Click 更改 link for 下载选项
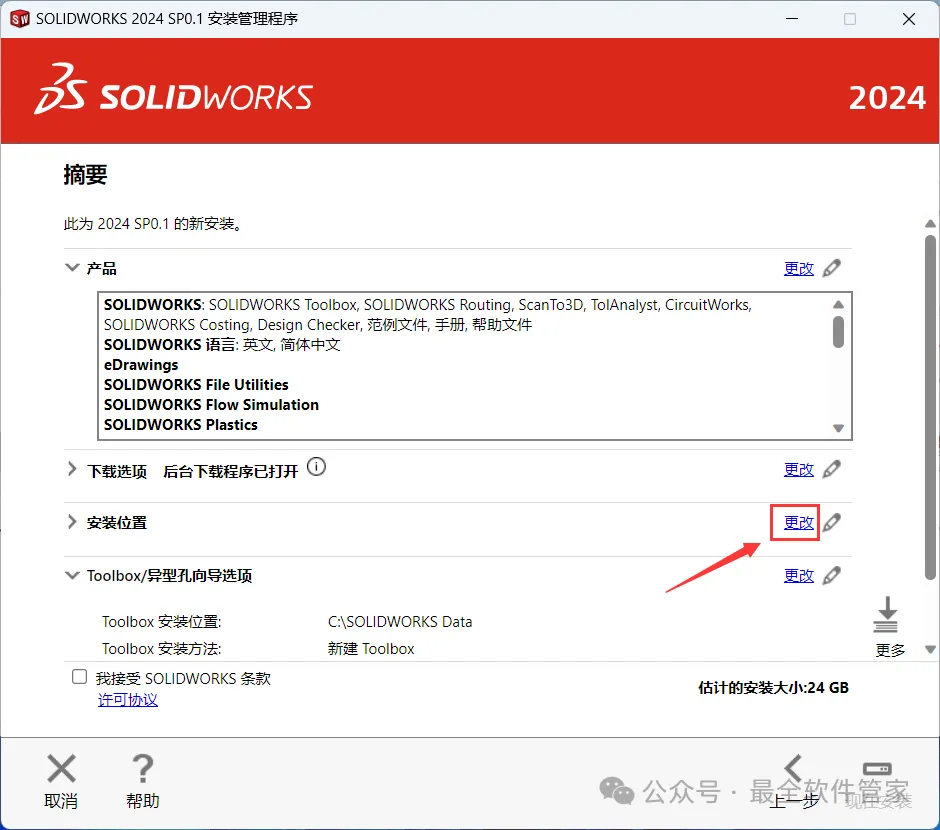This screenshot has width=940, height=830. 799,469
